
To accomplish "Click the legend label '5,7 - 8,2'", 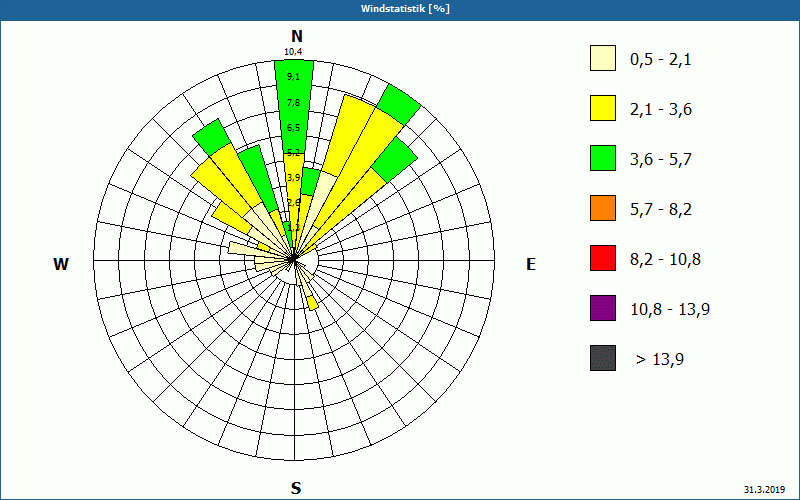I will tap(661, 210).
